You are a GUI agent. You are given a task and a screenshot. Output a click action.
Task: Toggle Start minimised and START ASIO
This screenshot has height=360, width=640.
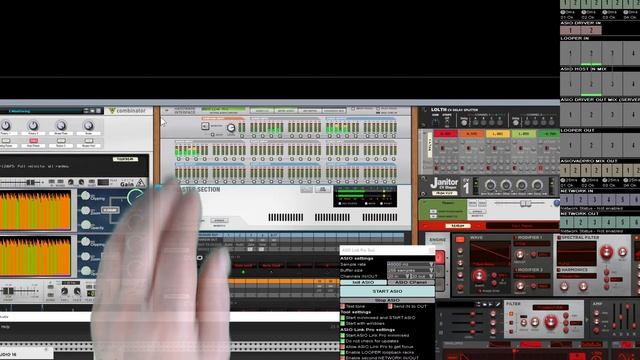click(x=343, y=318)
